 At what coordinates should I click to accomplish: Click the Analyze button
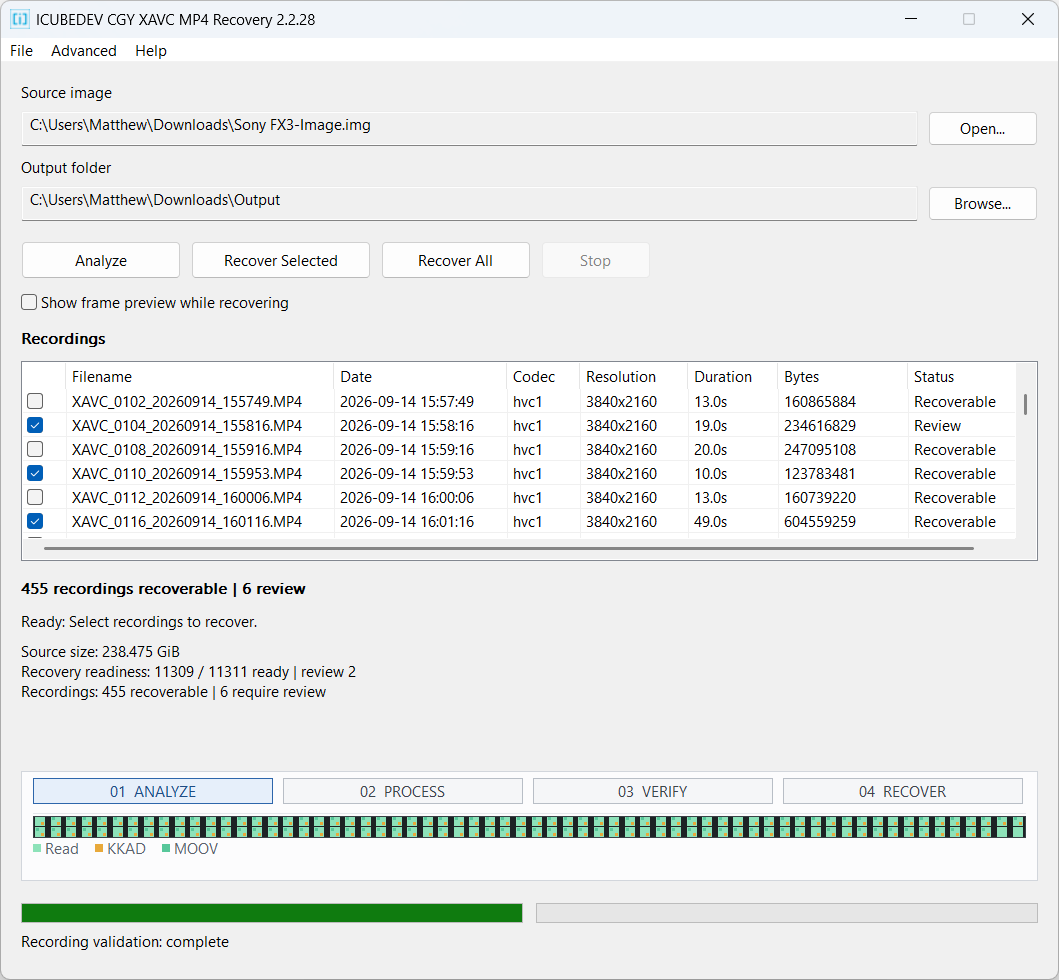101,260
